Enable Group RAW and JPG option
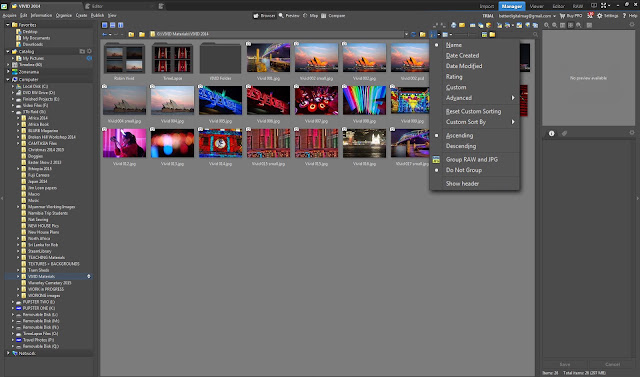 (x=472, y=160)
